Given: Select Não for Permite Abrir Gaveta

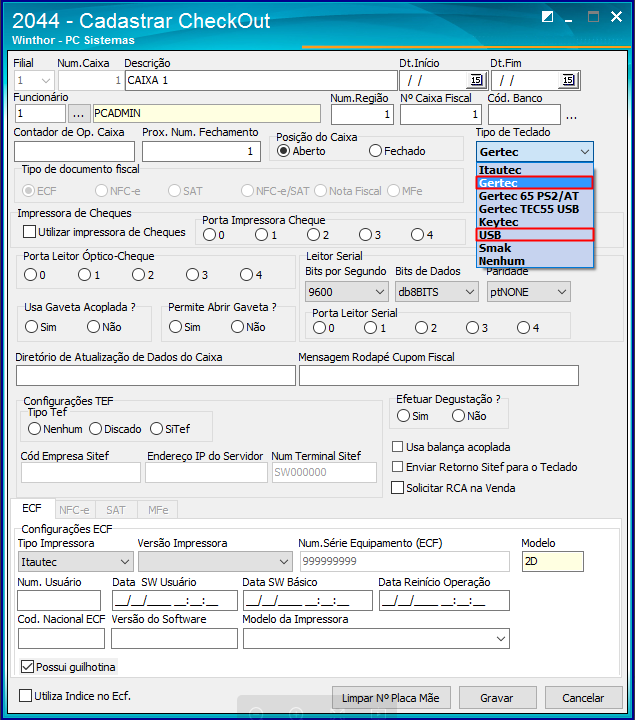Looking at the screenshot, I should tap(237, 326).
